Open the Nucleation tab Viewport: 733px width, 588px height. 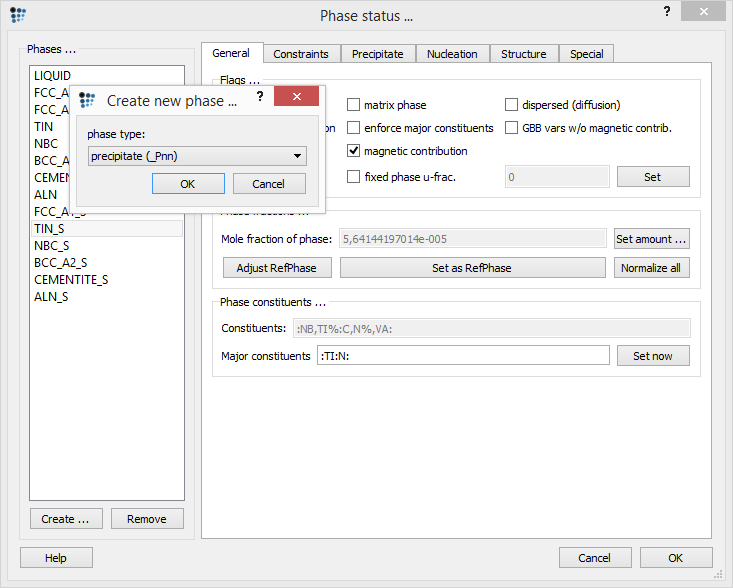pos(452,54)
